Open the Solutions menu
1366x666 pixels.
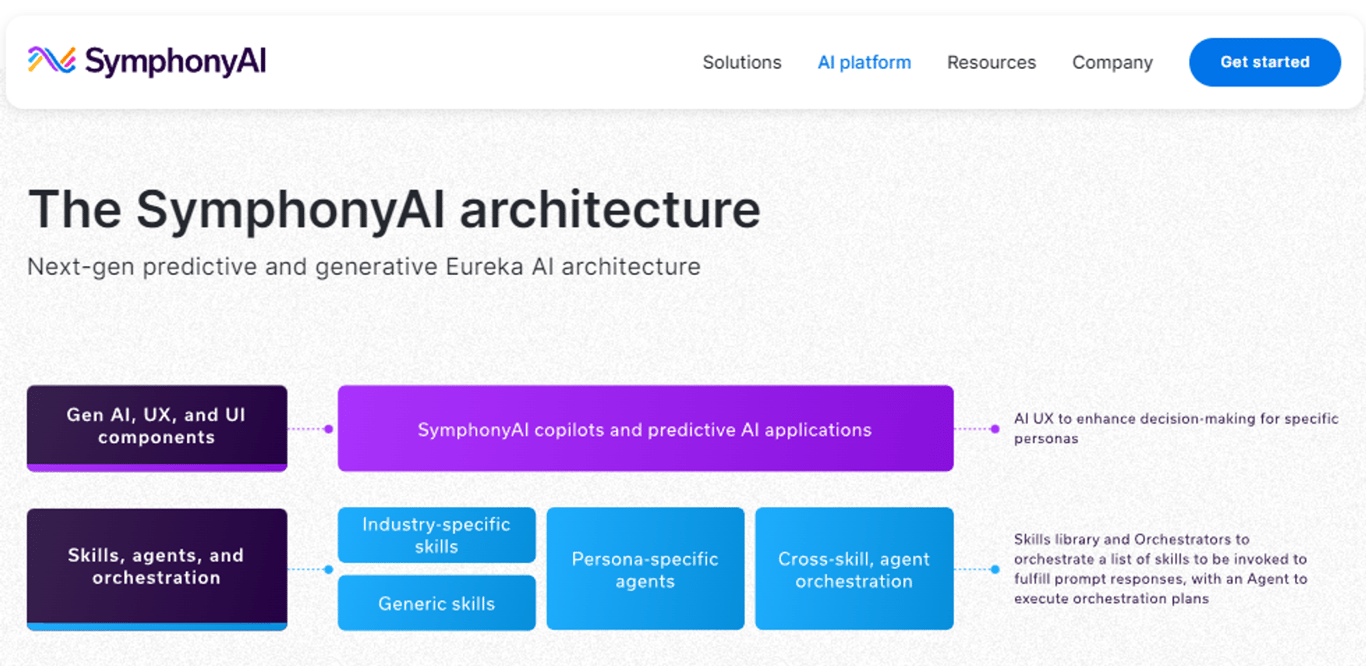[742, 62]
